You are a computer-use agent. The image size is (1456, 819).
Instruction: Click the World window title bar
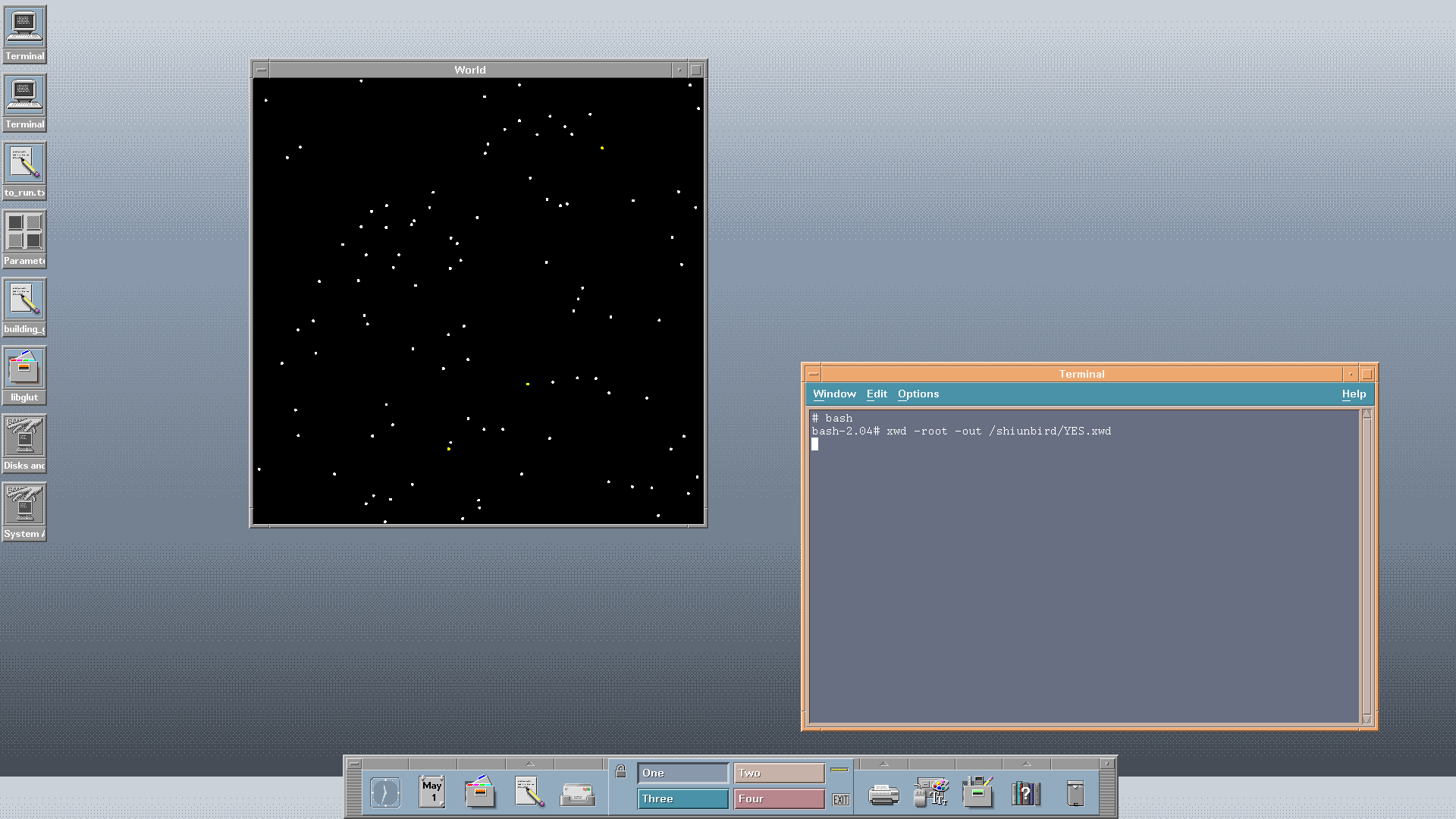[470, 70]
